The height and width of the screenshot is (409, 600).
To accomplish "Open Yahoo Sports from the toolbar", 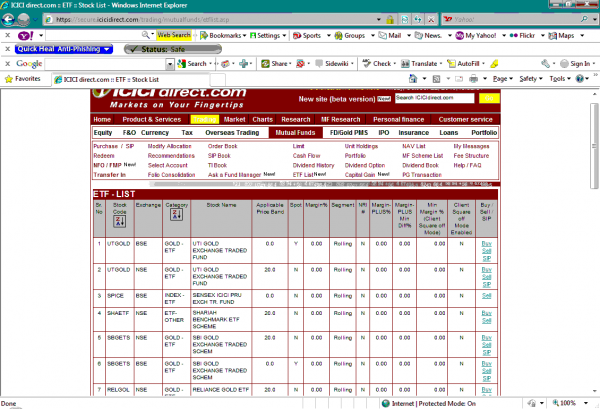I will pyautogui.click(x=307, y=36).
